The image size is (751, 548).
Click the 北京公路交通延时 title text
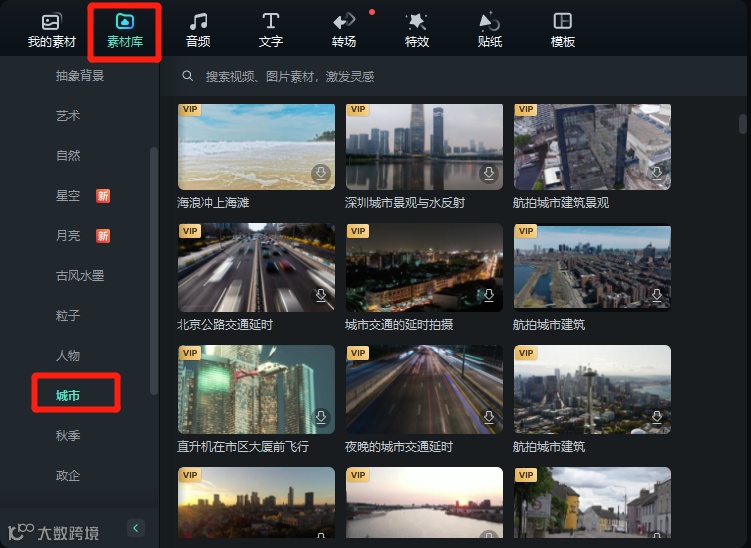pyautogui.click(x=225, y=325)
